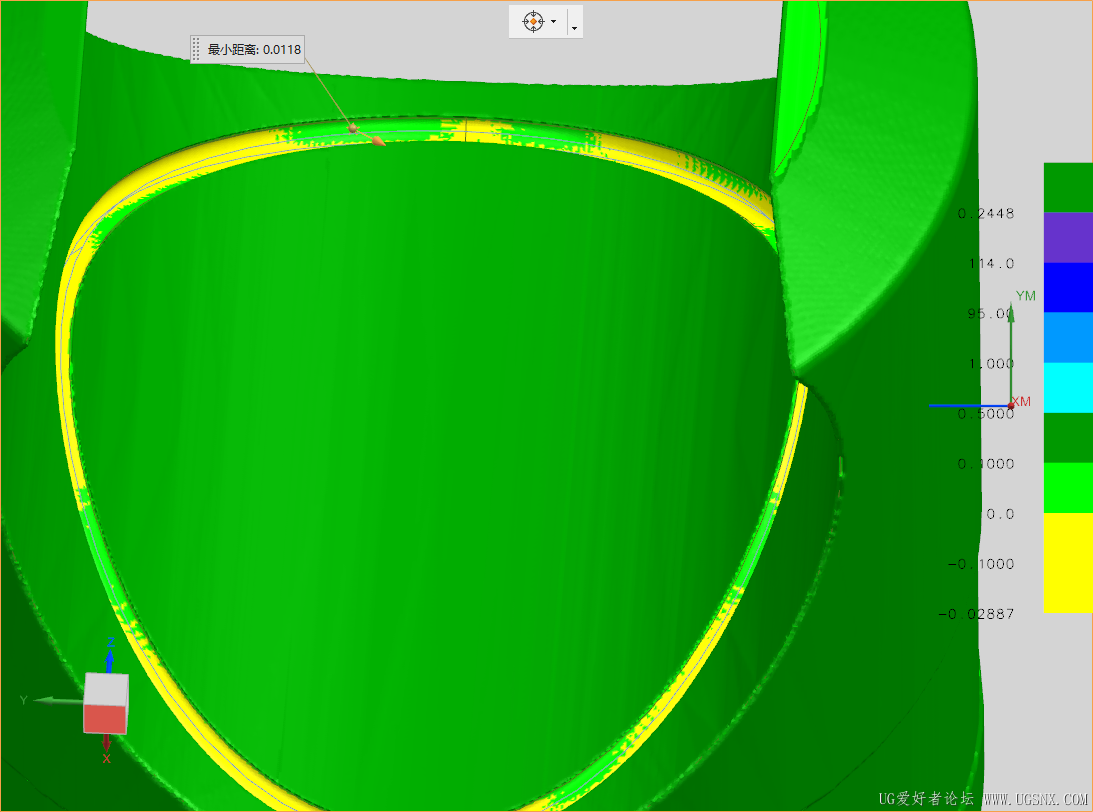Select the YM axis of the WCS
Image resolution: width=1093 pixels, height=812 pixels.
pyautogui.click(x=1012, y=352)
